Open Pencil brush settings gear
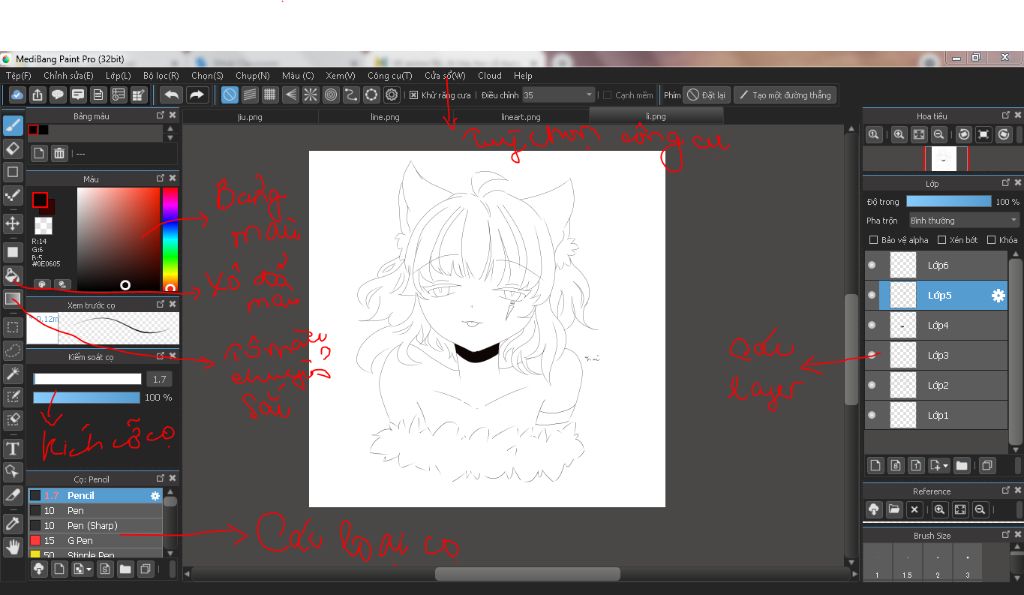 tap(155, 496)
